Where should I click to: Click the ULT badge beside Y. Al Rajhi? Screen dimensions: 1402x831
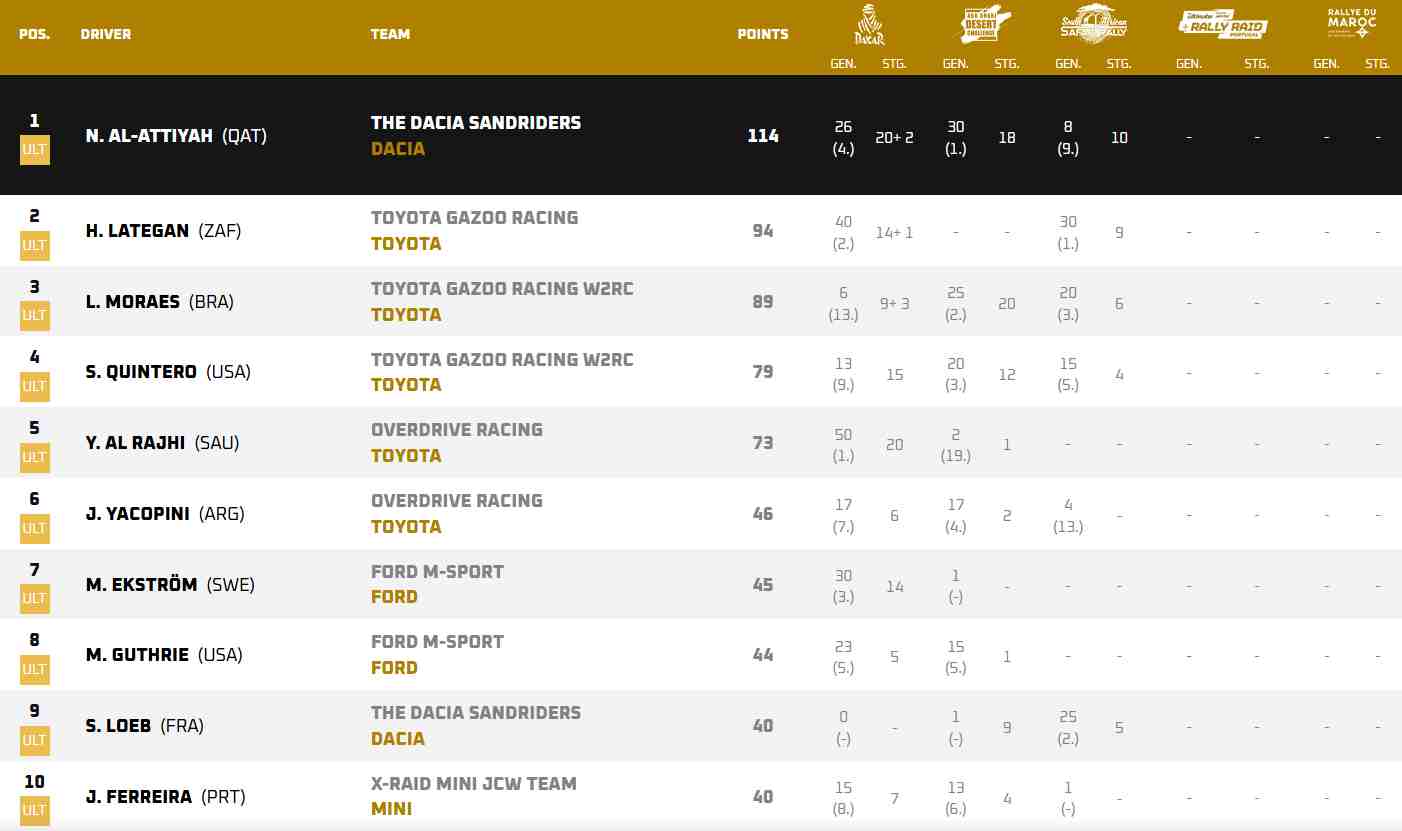[x=34, y=457]
